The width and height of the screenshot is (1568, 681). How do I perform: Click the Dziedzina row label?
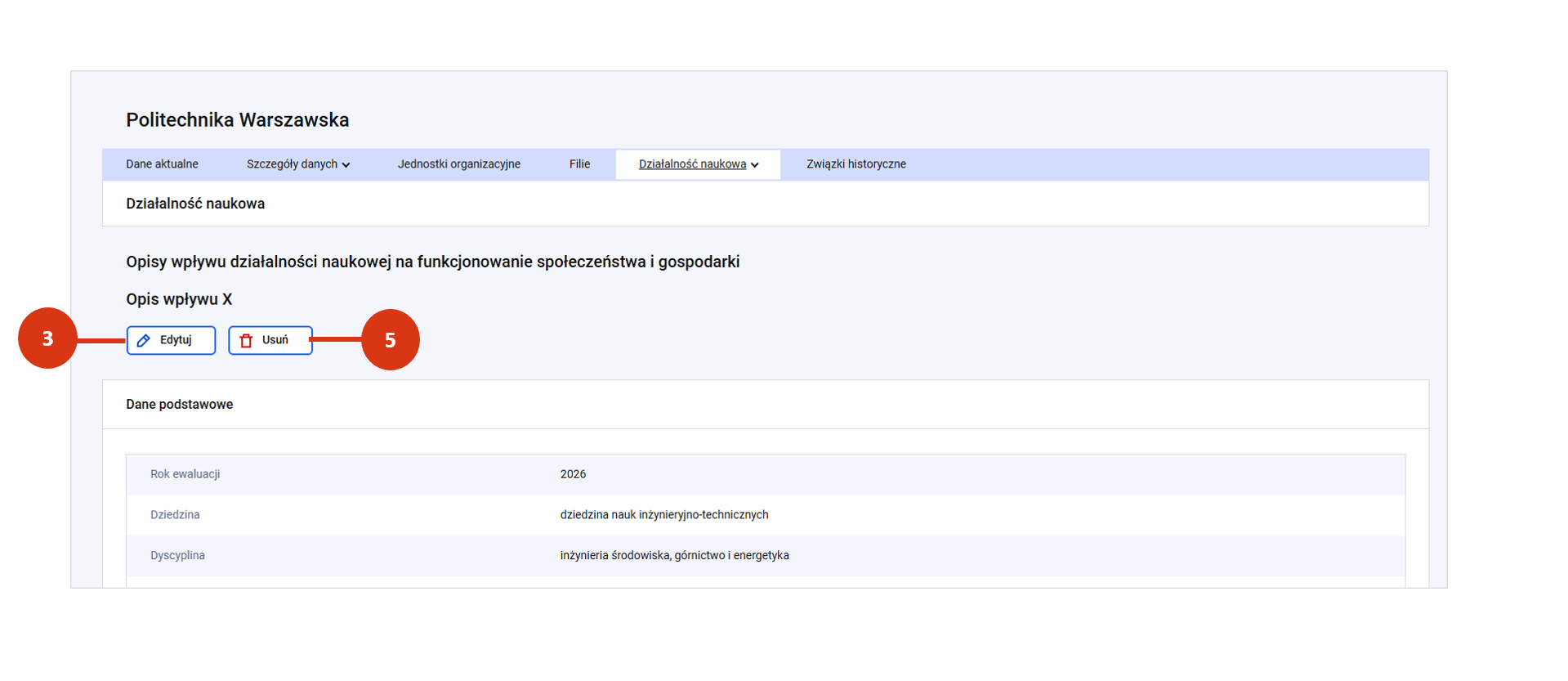tap(175, 515)
